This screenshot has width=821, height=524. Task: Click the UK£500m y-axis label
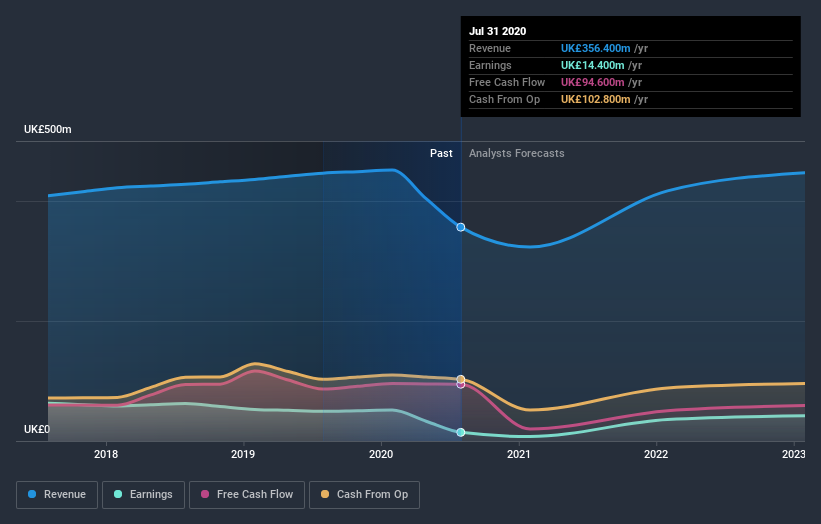pyautogui.click(x=48, y=129)
